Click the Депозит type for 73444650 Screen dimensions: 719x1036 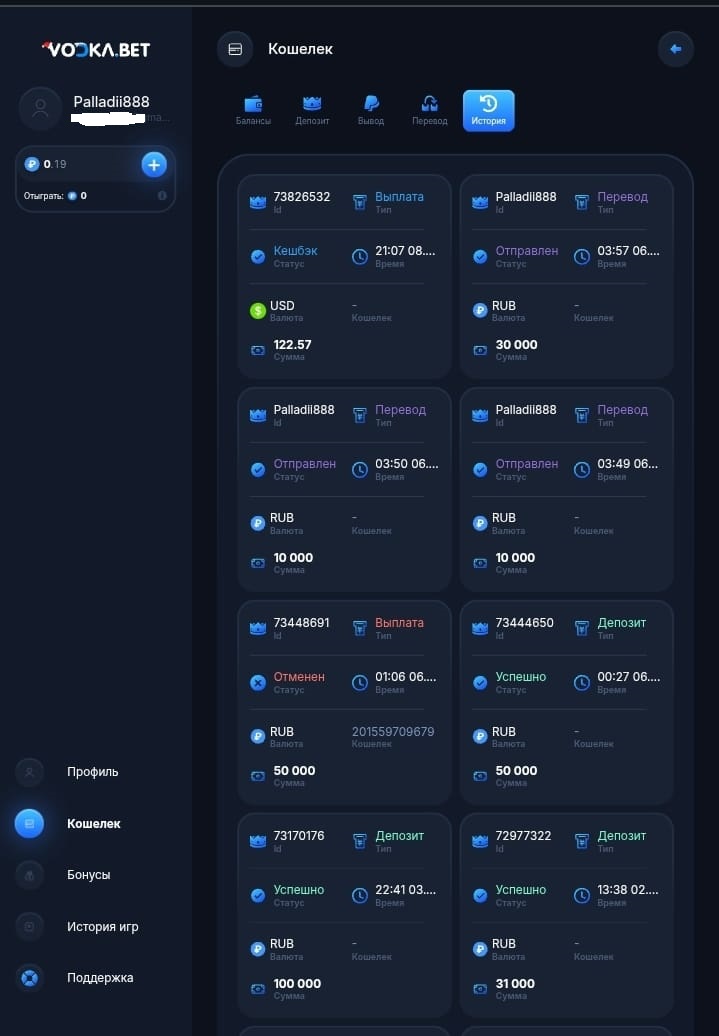coord(621,623)
